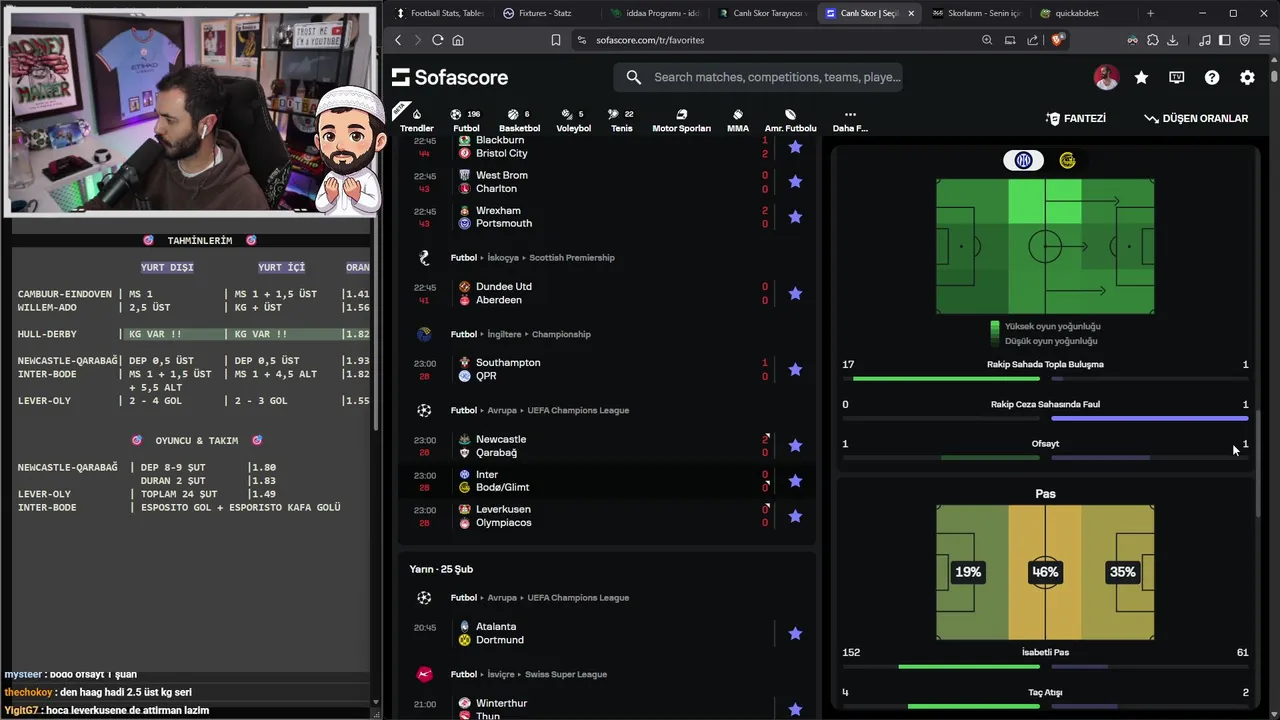Click the İsabetli Pas stat bar
1280x720 pixels.
click(1045, 666)
